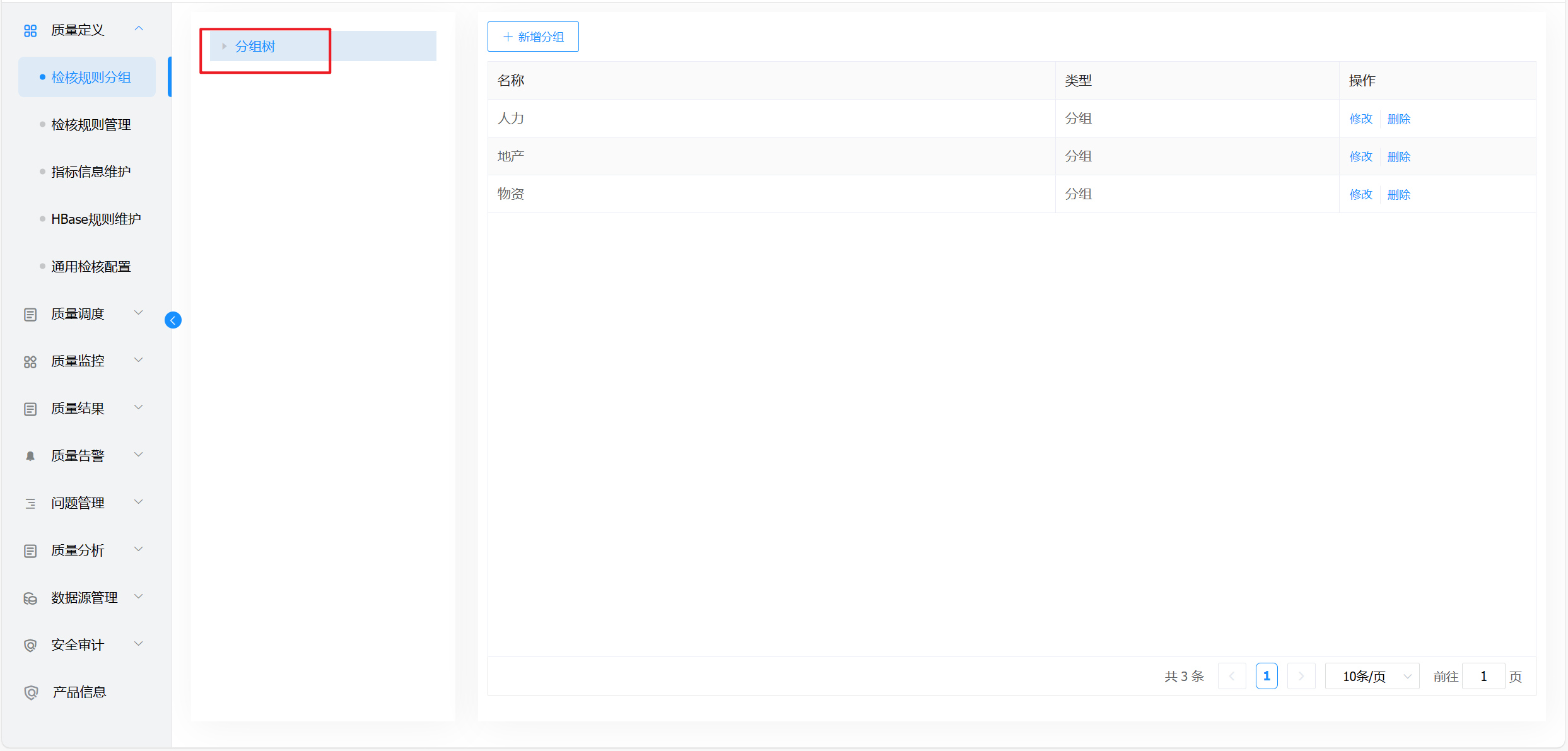
Task: Collapse the 质量定义 menu chevron
Action: (x=139, y=29)
